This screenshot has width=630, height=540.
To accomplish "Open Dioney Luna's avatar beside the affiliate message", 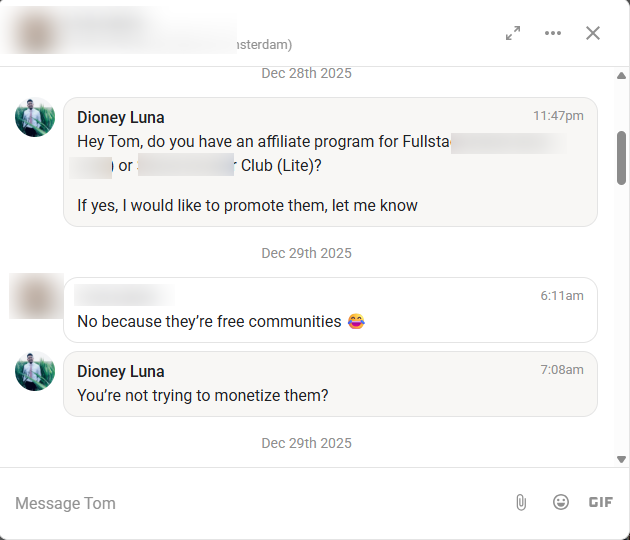I will point(35,117).
